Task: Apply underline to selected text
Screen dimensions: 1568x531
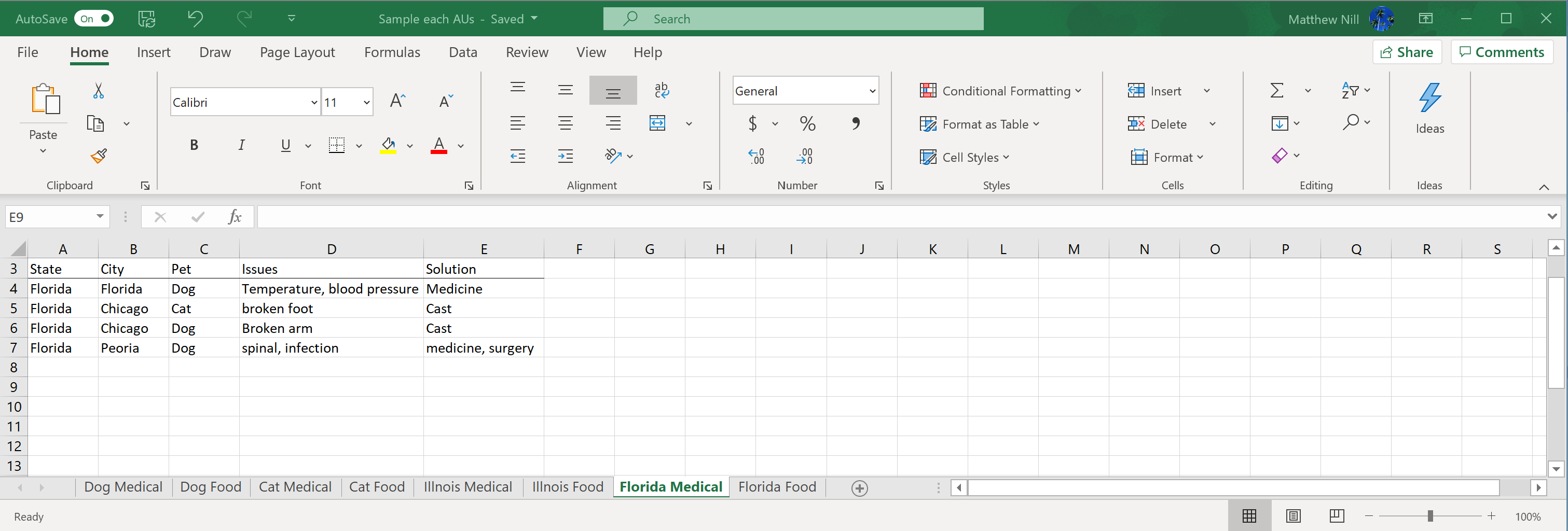Action: pos(285,145)
